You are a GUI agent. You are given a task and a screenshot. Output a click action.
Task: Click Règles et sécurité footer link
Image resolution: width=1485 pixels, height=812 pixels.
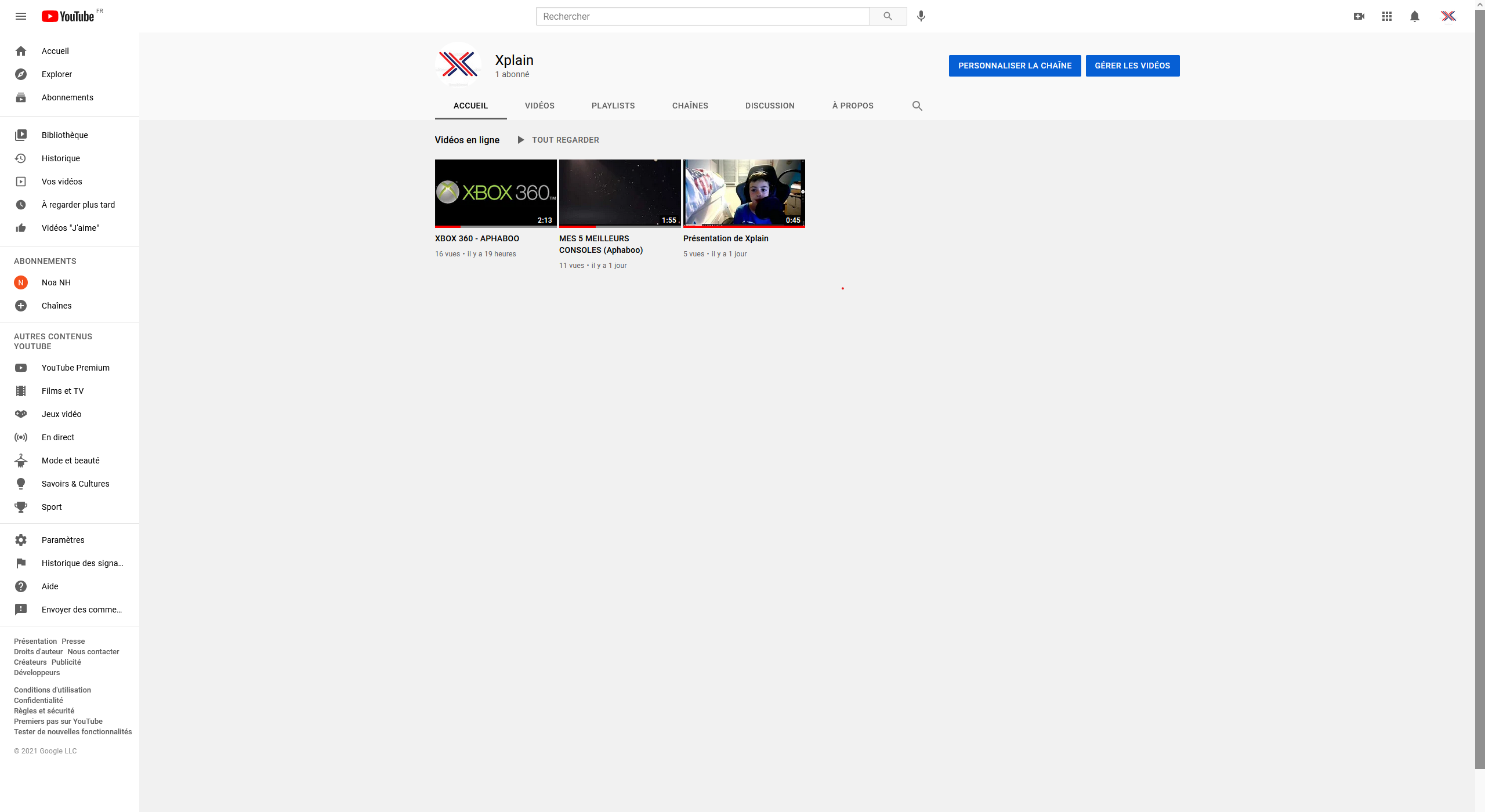[44, 711]
